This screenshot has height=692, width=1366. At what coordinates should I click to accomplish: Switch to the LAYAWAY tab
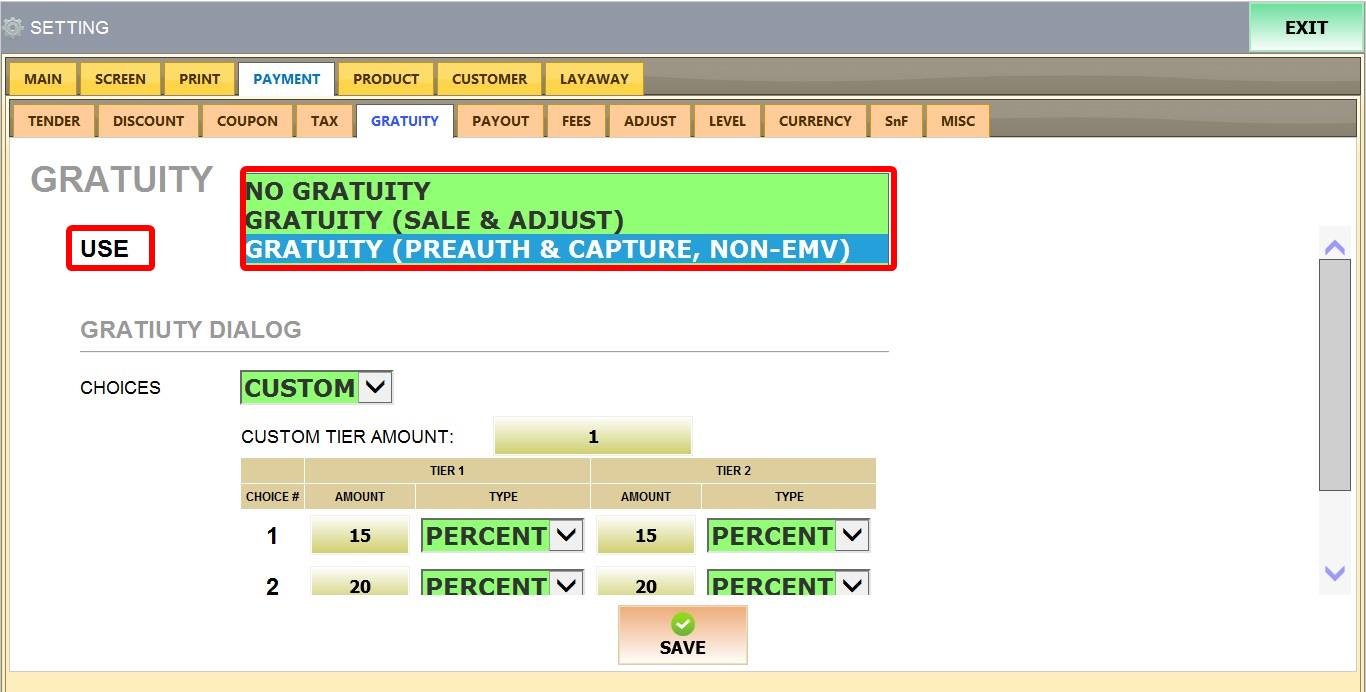tap(594, 79)
